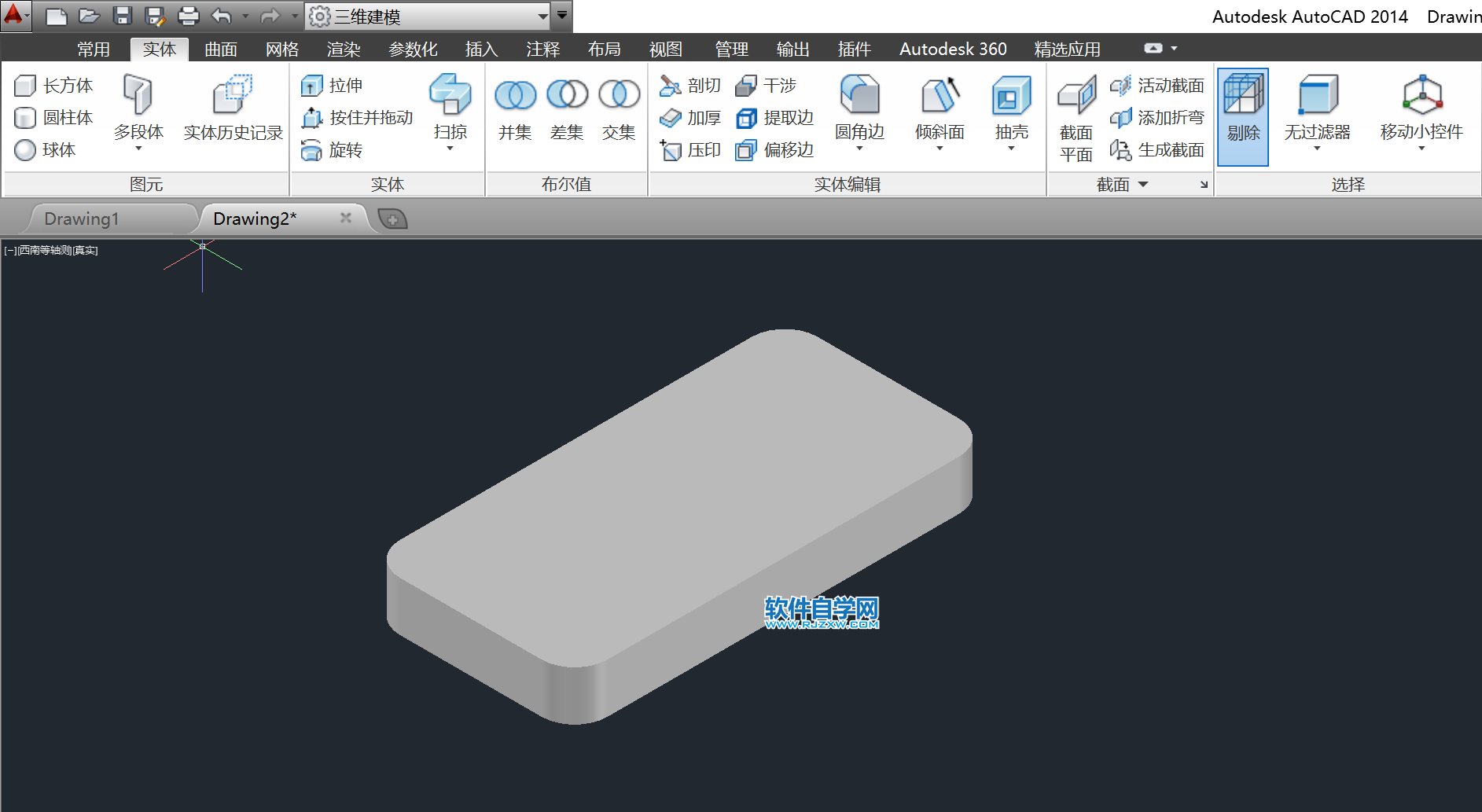Click the New file icon
The width and height of the screenshot is (1482, 812).
tap(56, 16)
